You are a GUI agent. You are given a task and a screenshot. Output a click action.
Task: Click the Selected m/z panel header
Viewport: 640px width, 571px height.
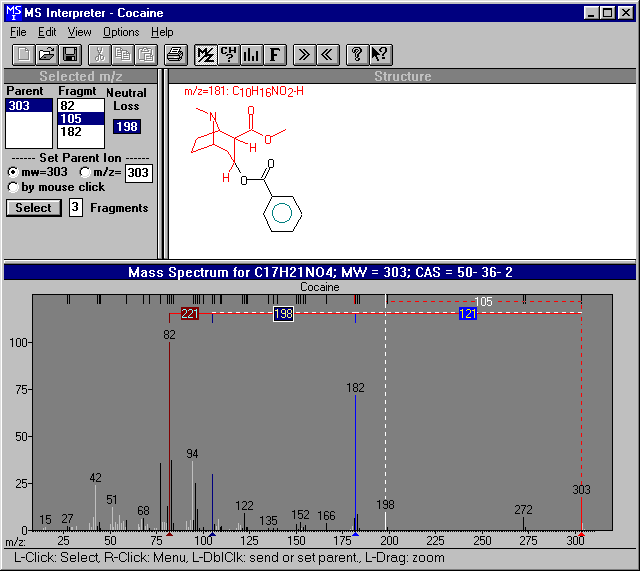click(81, 76)
